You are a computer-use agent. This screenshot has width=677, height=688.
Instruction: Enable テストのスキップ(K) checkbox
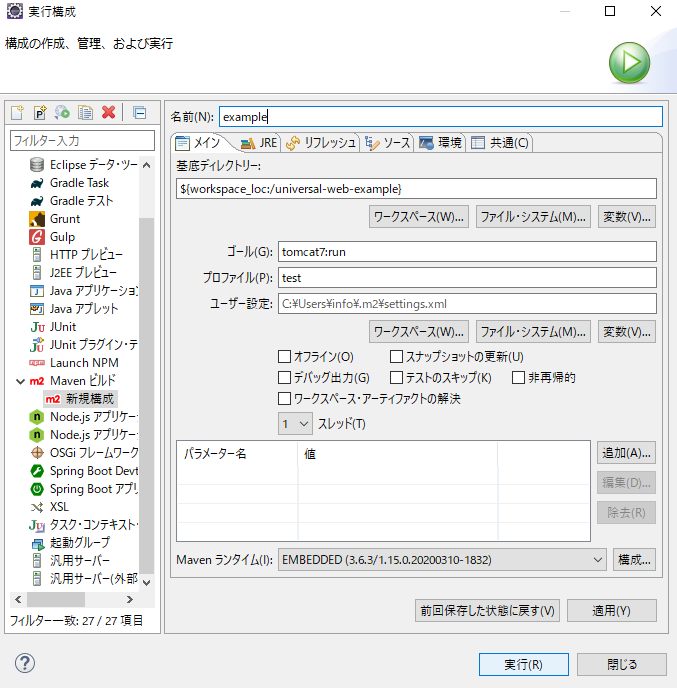pos(396,377)
